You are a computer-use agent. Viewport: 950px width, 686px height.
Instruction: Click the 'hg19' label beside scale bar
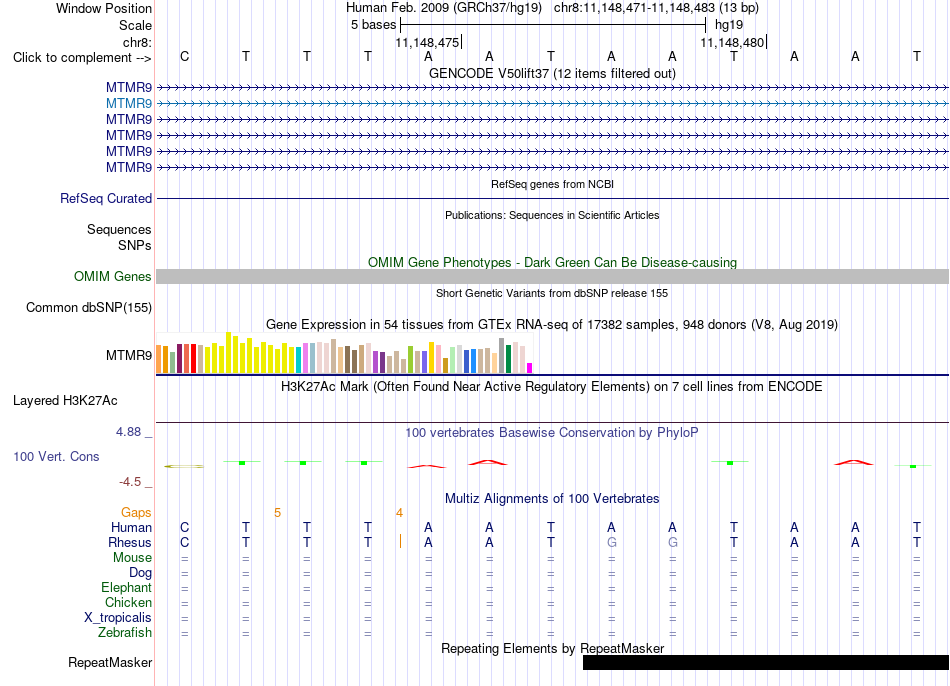click(729, 25)
